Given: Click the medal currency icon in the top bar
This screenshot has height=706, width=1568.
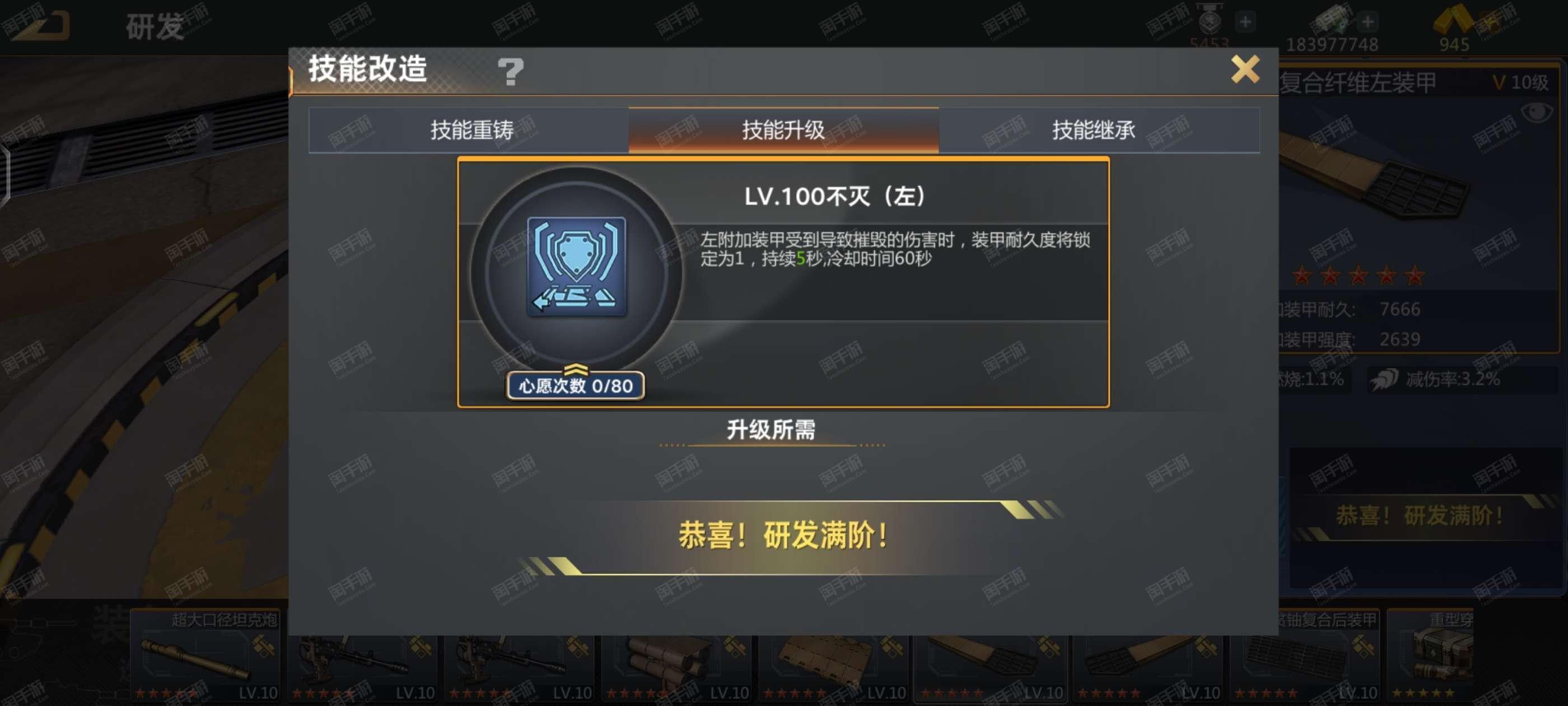Looking at the screenshot, I should pyautogui.click(x=1209, y=21).
